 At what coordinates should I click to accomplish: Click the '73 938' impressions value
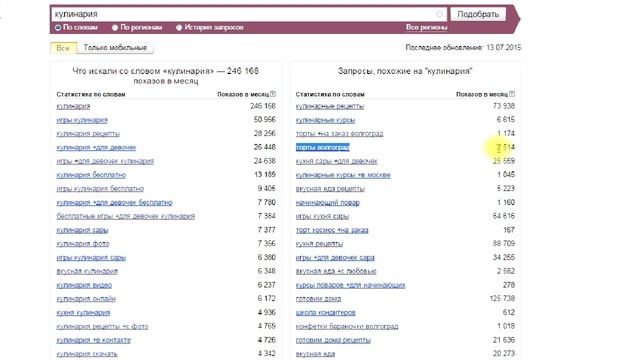point(504,106)
